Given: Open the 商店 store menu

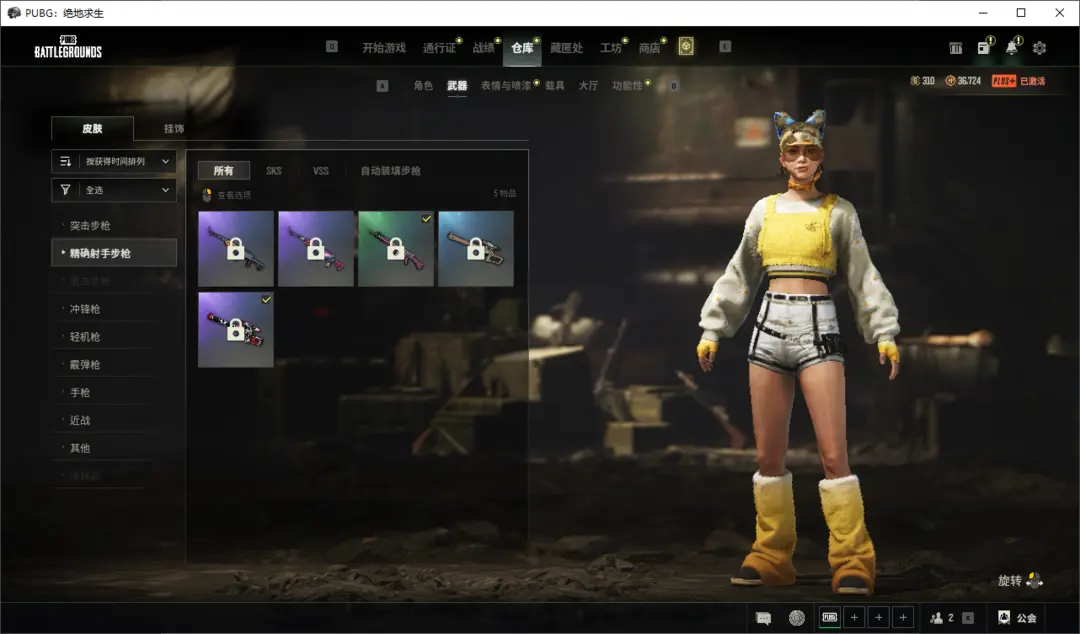Looking at the screenshot, I should (649, 48).
